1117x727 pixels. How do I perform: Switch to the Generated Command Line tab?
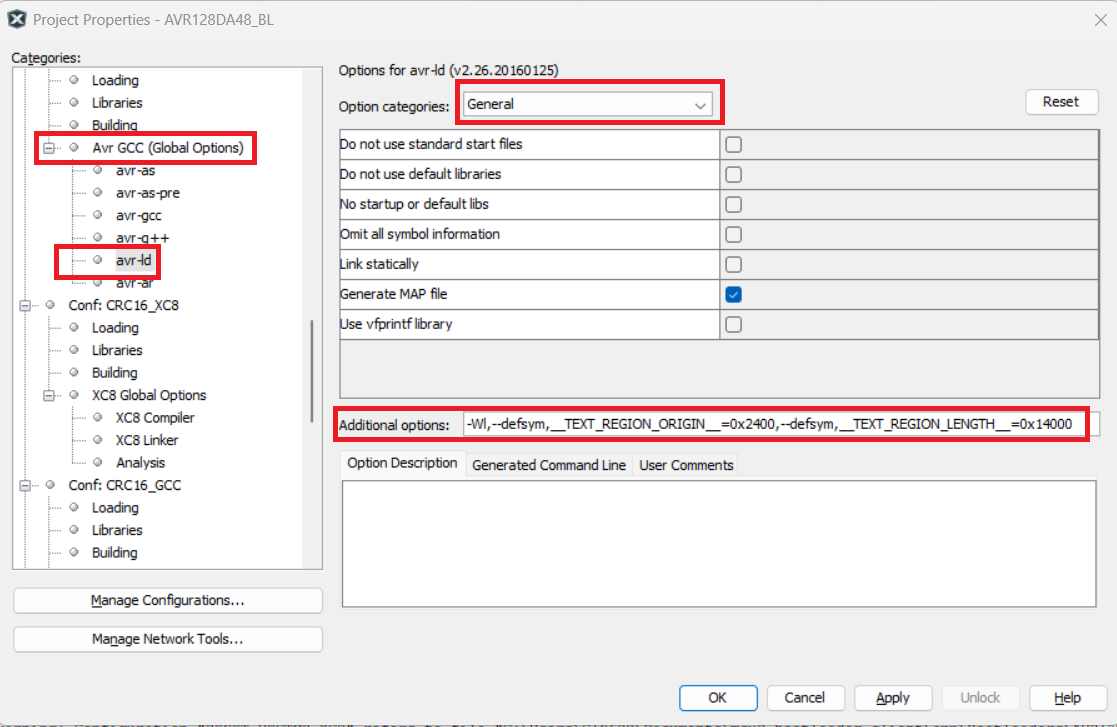pos(549,465)
